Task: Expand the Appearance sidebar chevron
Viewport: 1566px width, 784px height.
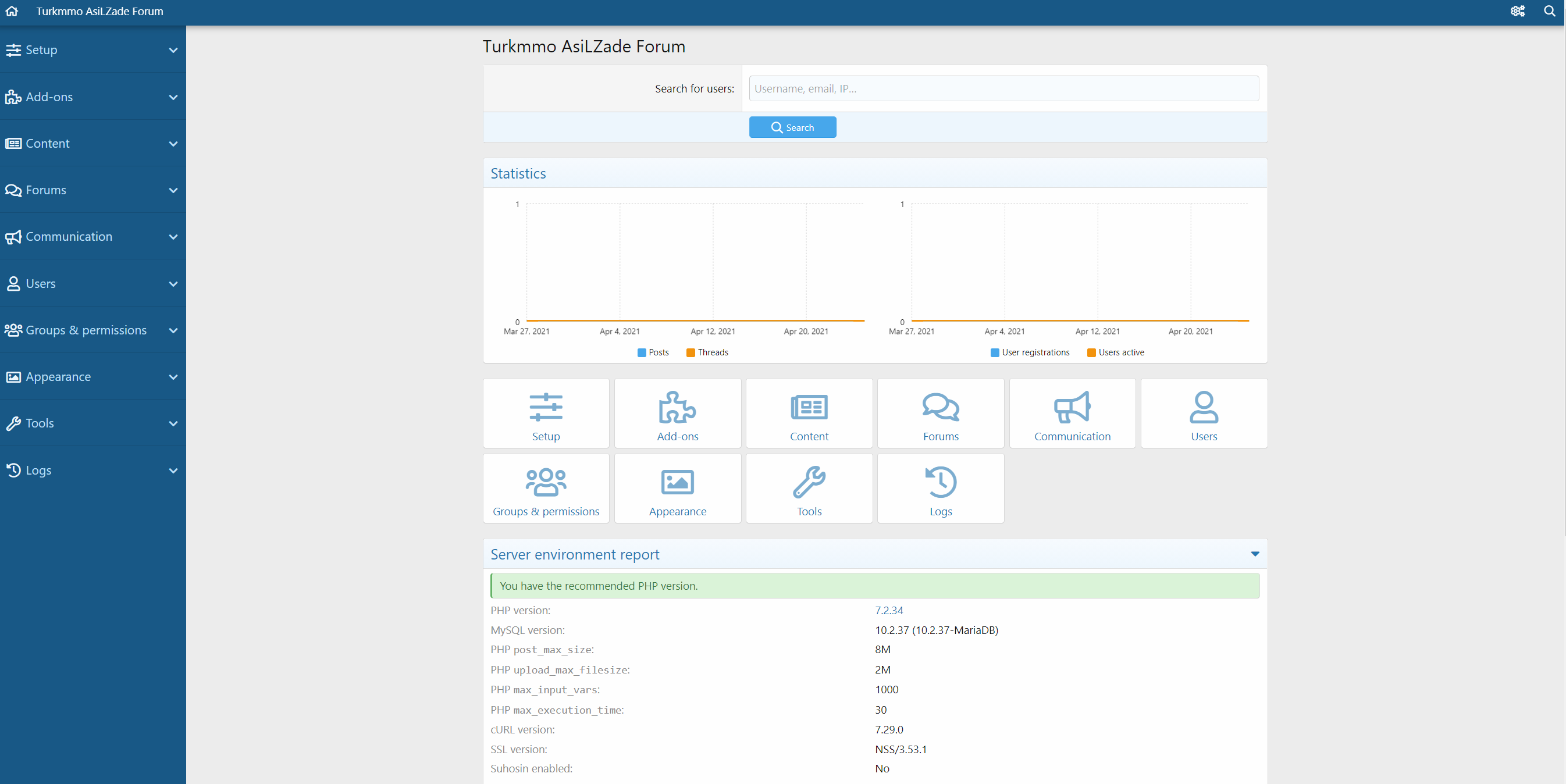Action: tap(173, 377)
